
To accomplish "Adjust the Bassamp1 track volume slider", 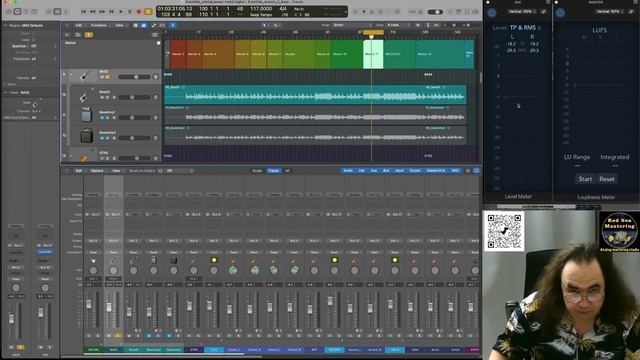I will (x=134, y=118).
